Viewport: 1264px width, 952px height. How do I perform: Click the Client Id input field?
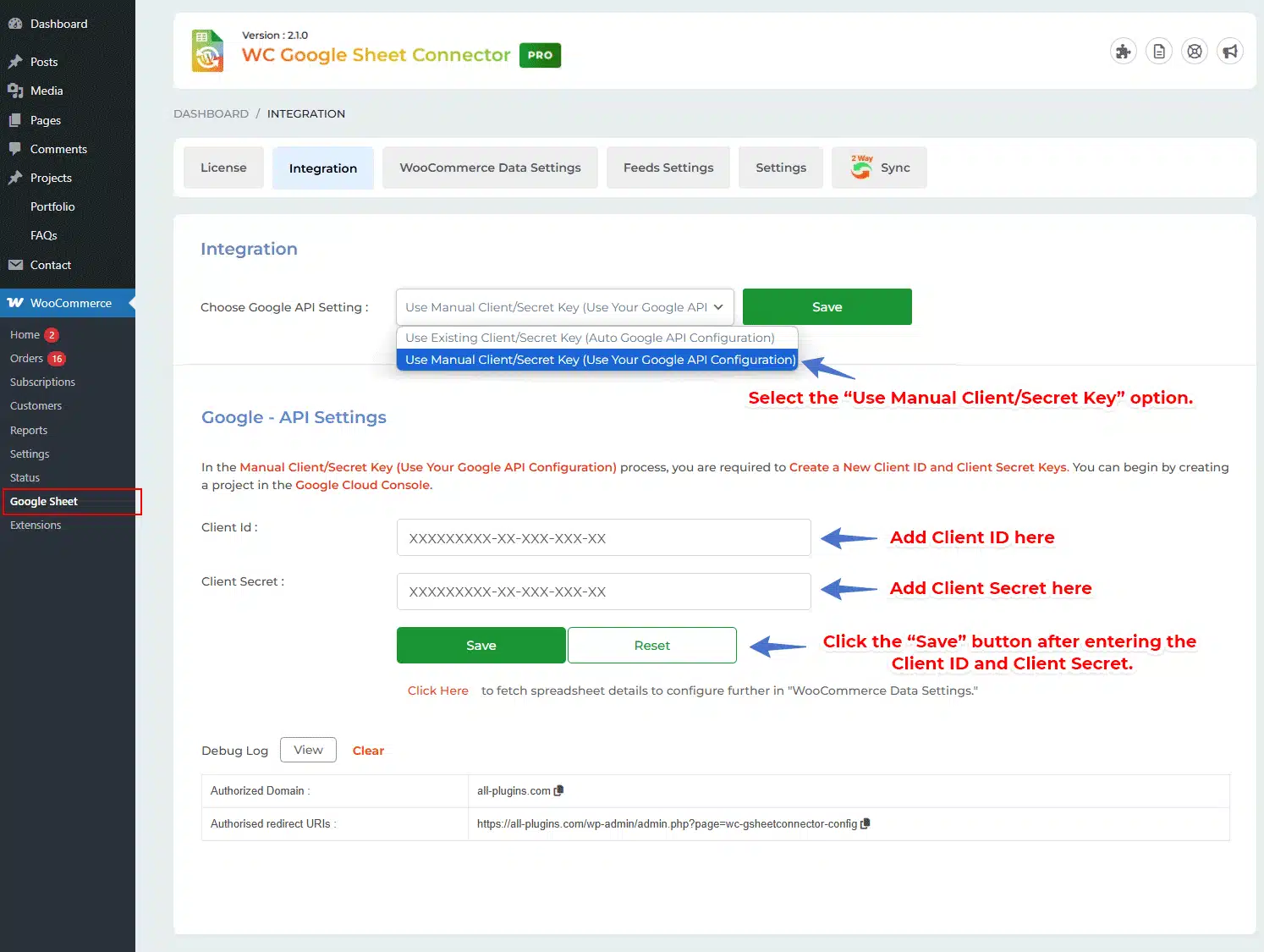click(x=603, y=538)
